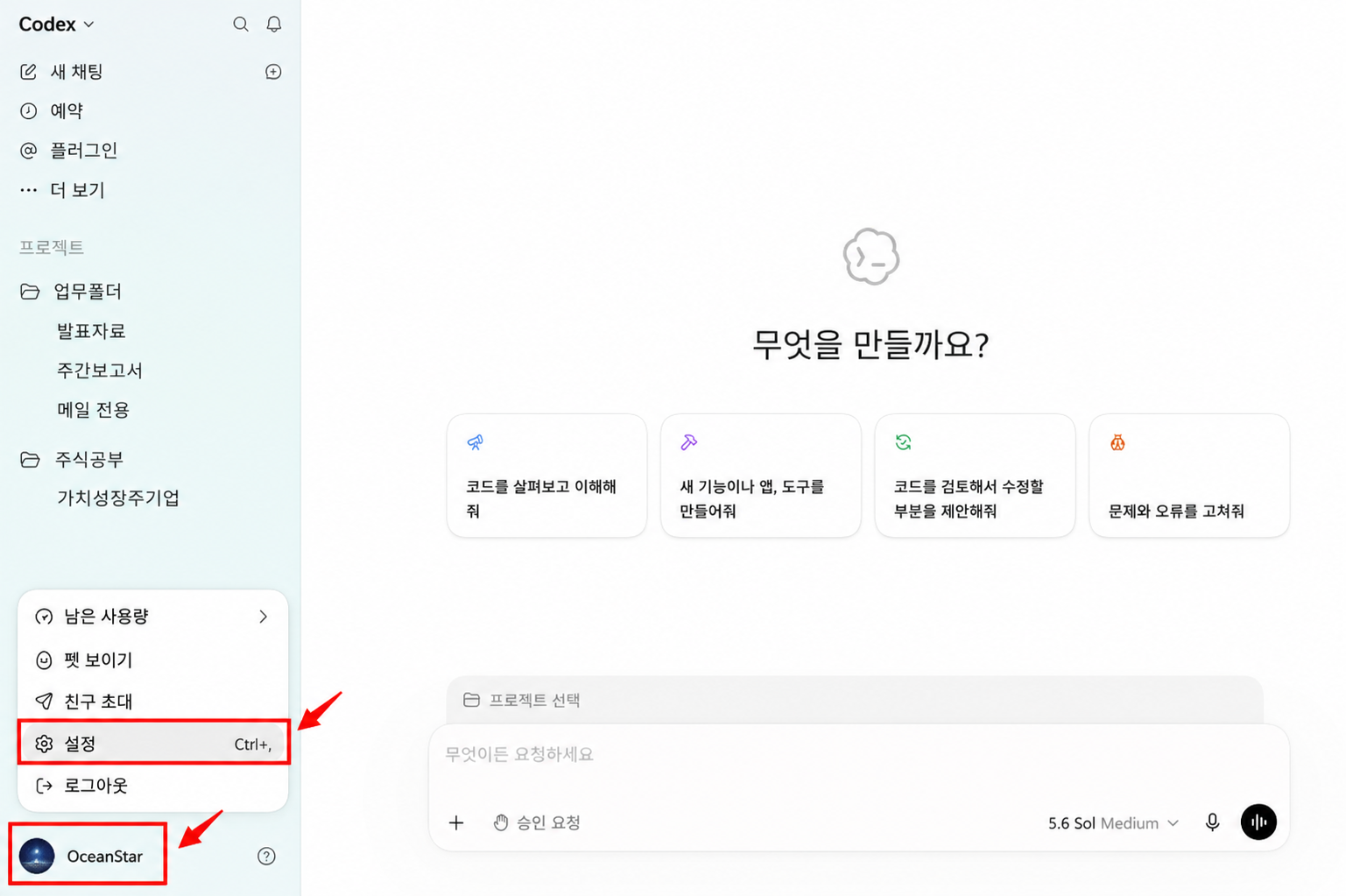Click the 문제와 오류를 고쳐줘 suggestion card
Viewport: 1346px width, 896px height.
[1188, 476]
